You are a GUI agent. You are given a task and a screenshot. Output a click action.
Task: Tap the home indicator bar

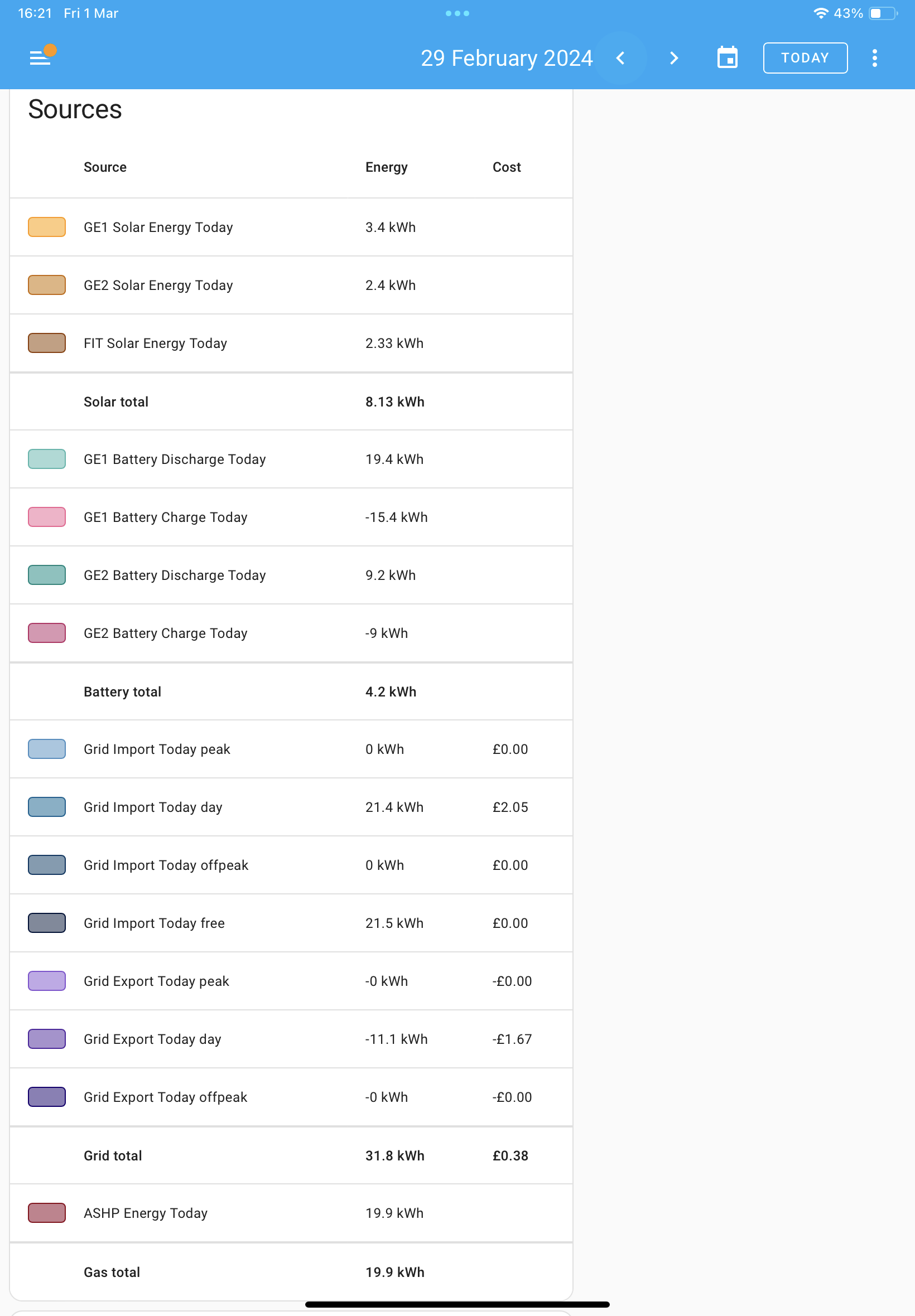458,1304
